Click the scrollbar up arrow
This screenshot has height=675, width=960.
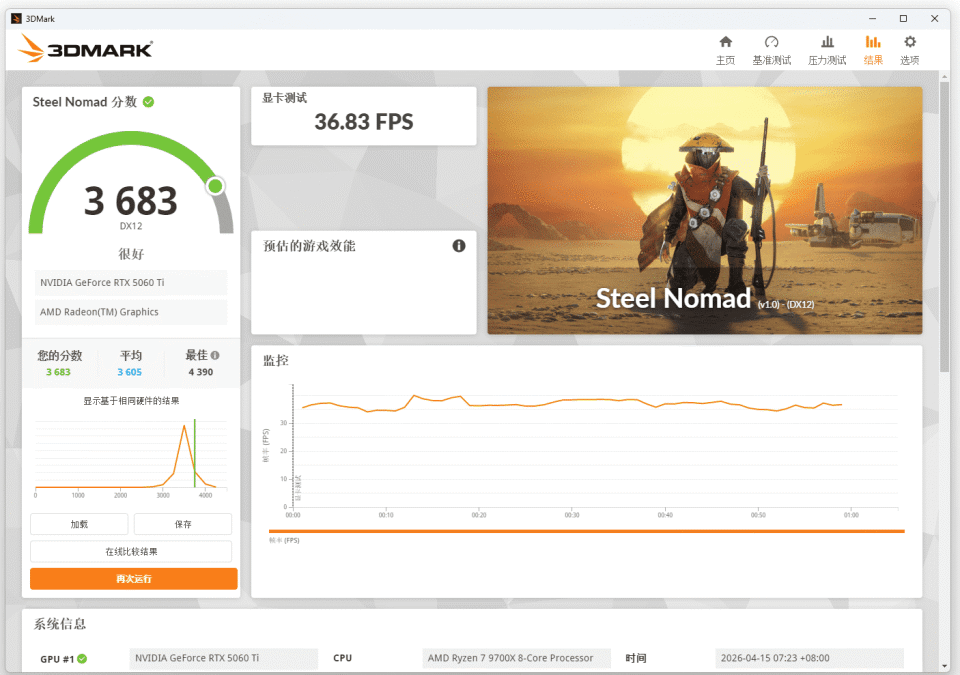click(944, 76)
